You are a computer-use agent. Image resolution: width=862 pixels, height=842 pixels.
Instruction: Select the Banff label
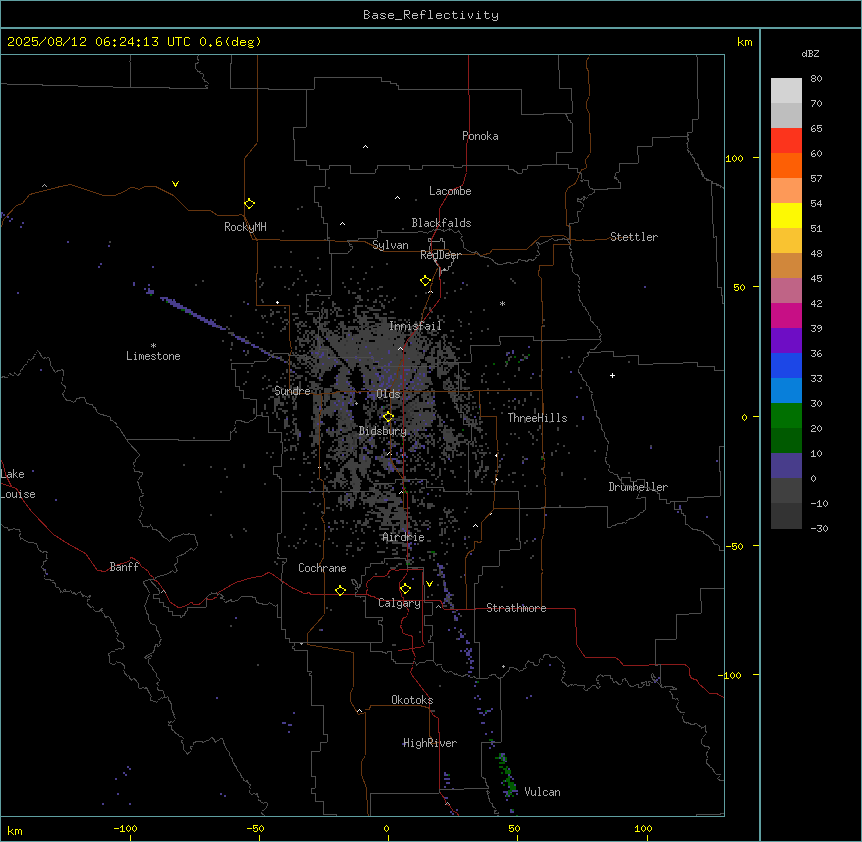click(x=124, y=567)
